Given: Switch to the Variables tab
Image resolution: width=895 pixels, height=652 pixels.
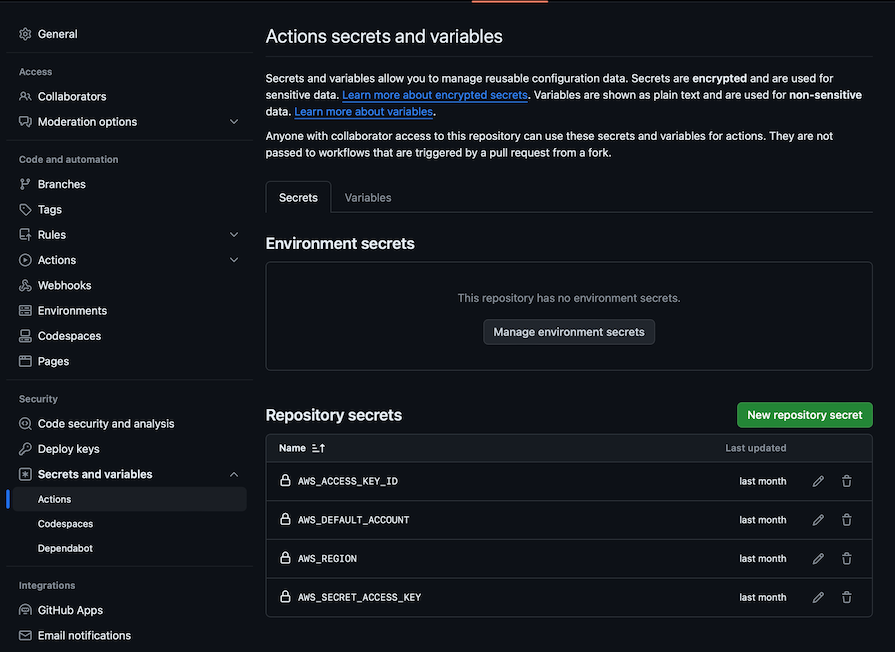Looking at the screenshot, I should tap(367, 197).
